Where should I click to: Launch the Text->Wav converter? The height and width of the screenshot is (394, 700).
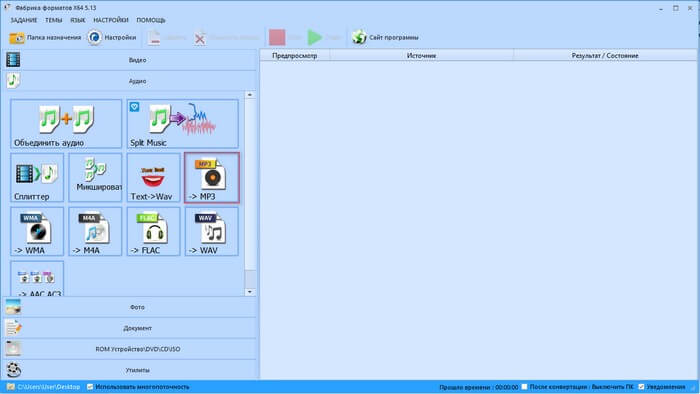(154, 178)
